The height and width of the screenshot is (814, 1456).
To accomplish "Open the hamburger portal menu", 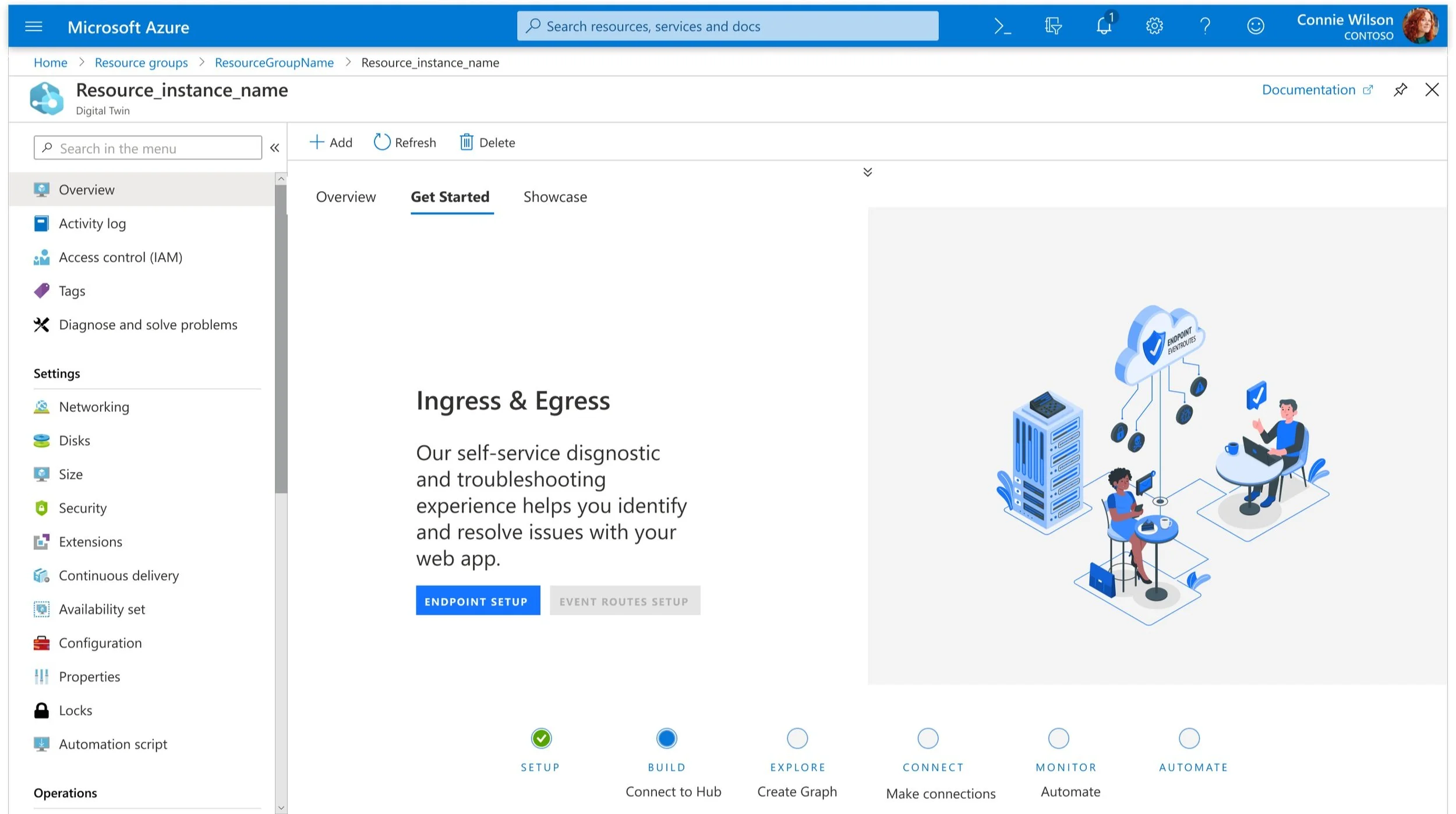I will pos(34,27).
